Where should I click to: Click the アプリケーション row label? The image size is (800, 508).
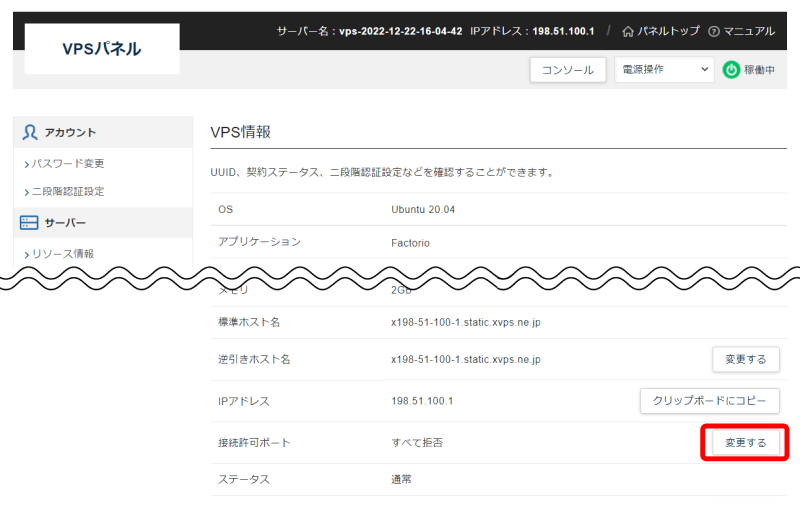coord(259,242)
